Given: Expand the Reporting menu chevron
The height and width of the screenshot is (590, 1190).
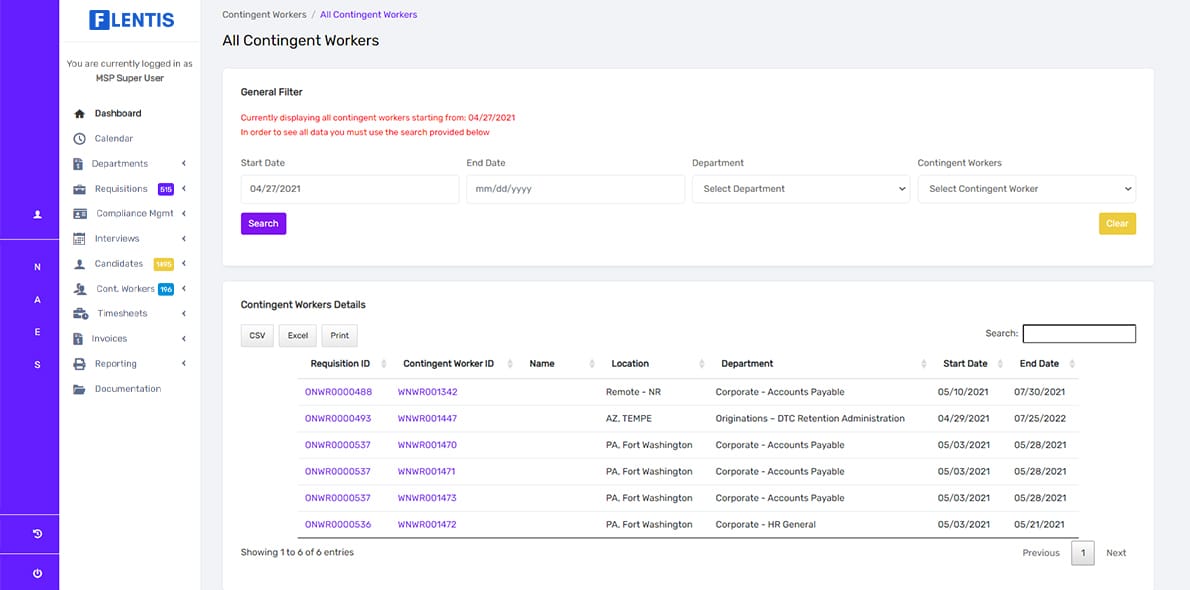Looking at the screenshot, I should 184,364.
